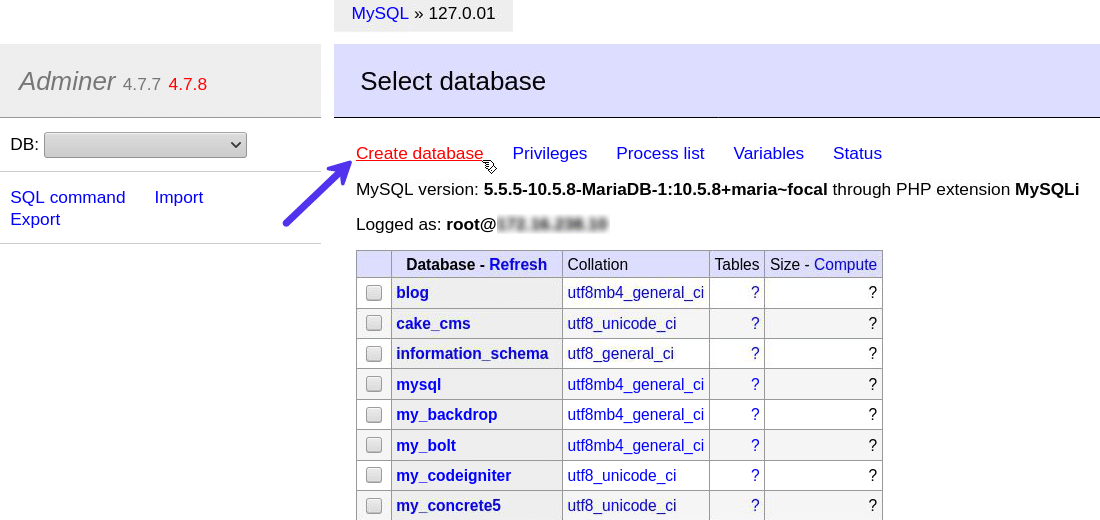
Task: View server Variables
Action: coord(768,153)
